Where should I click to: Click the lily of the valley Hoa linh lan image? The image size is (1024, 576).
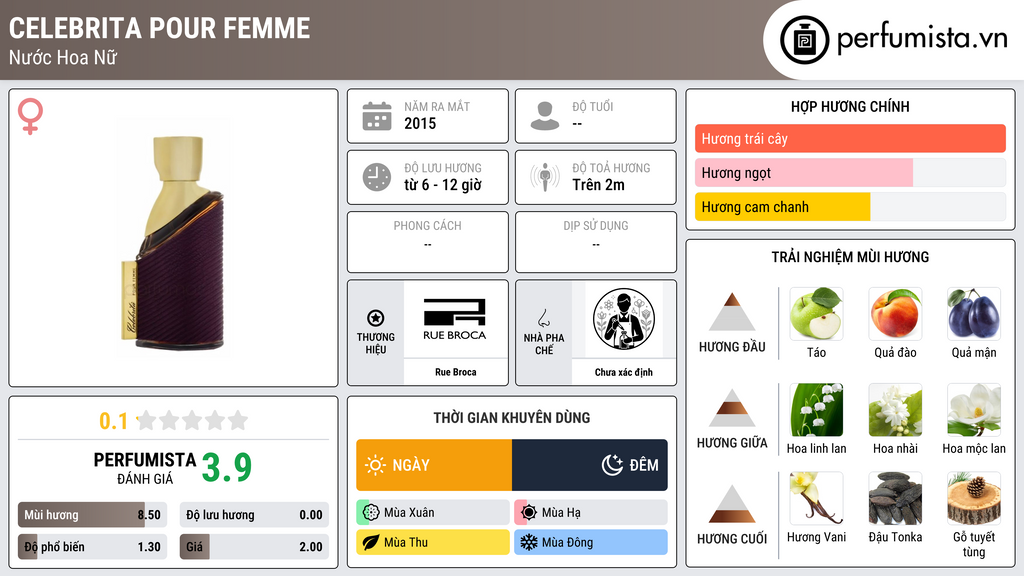(x=816, y=410)
